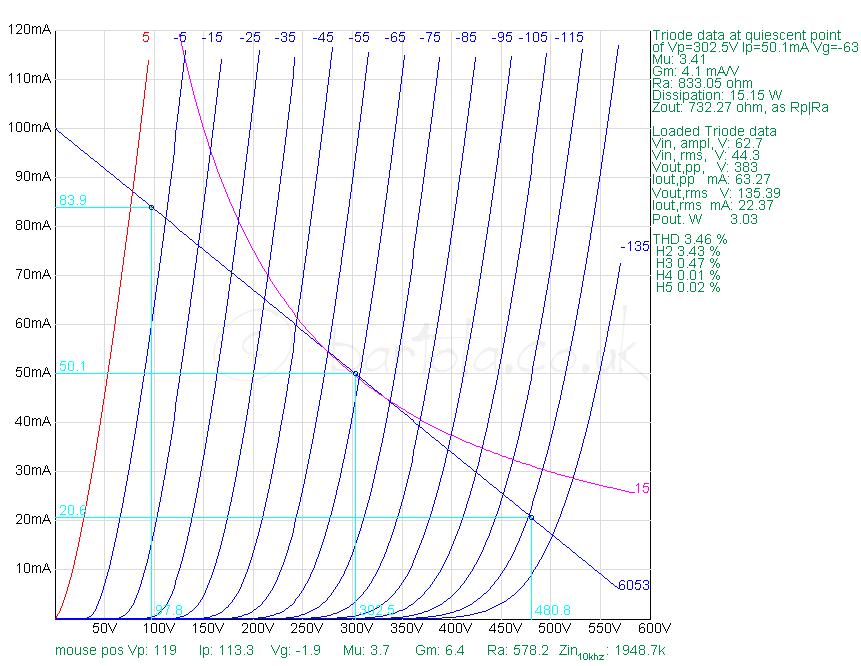The height and width of the screenshot is (666, 861).
Task: Click the magenta 15 dissipation curve label
Action: 642,488
